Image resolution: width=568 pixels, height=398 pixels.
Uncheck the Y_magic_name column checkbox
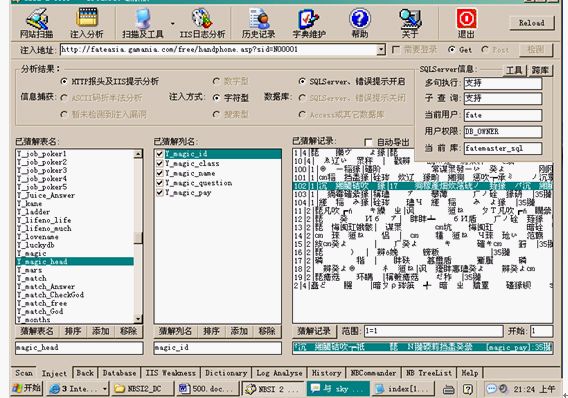(159, 173)
